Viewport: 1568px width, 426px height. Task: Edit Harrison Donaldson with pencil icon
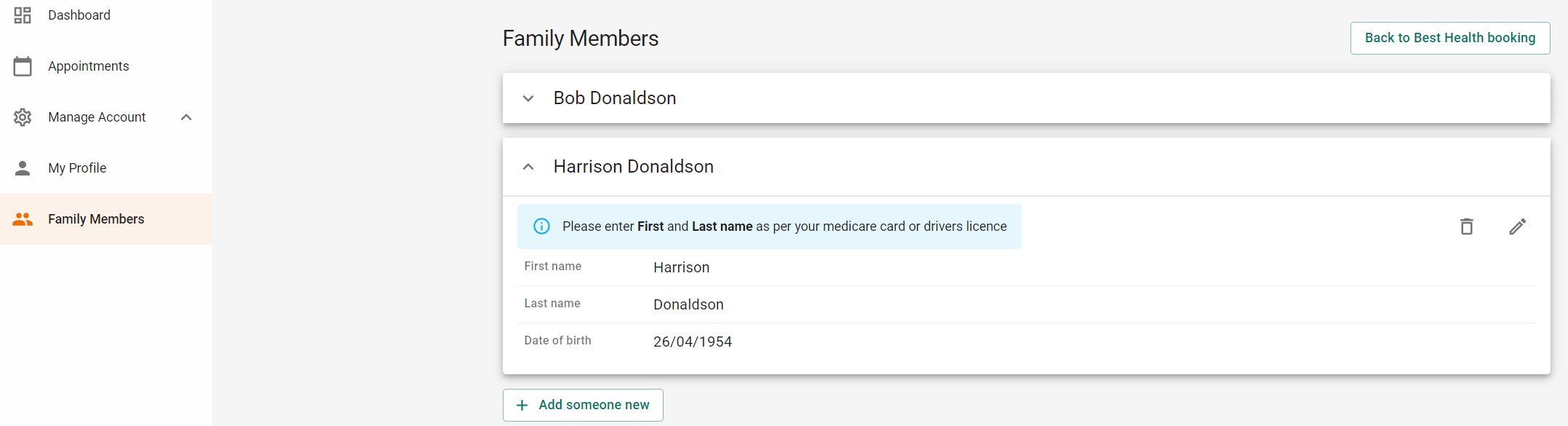point(1518,226)
